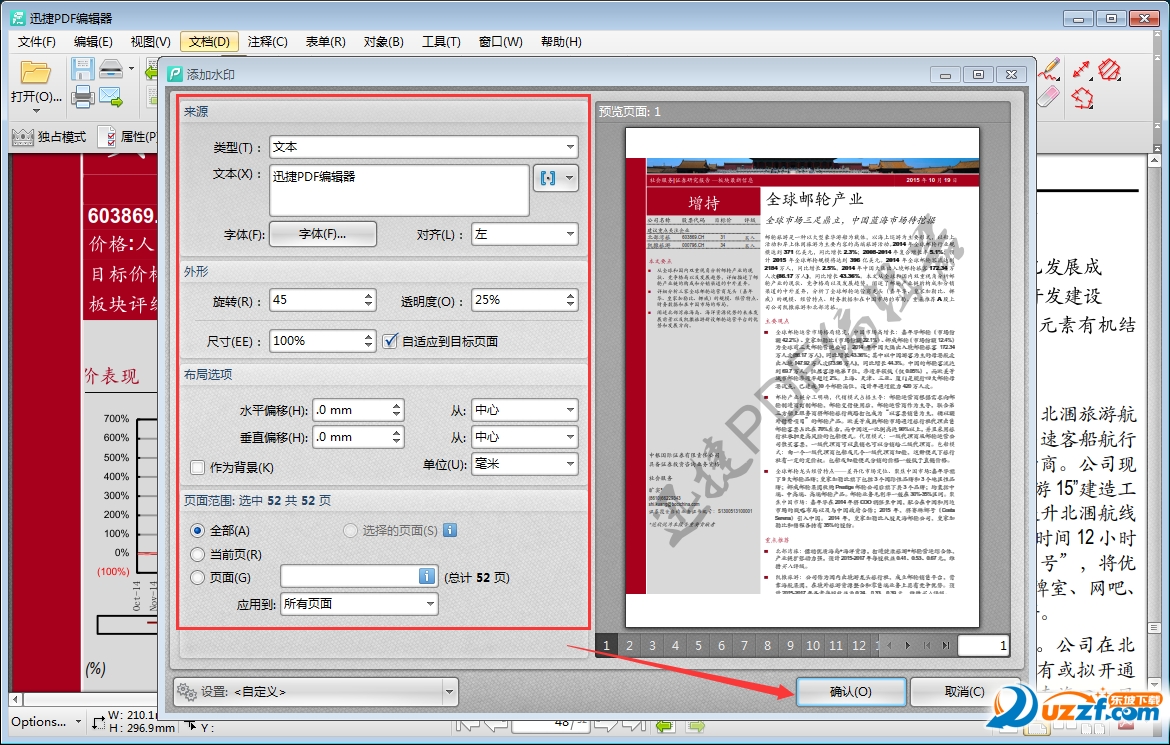Screen dimensions: 1170x745
Task: Toggle the Fit to target page checkbox
Action: (390, 341)
